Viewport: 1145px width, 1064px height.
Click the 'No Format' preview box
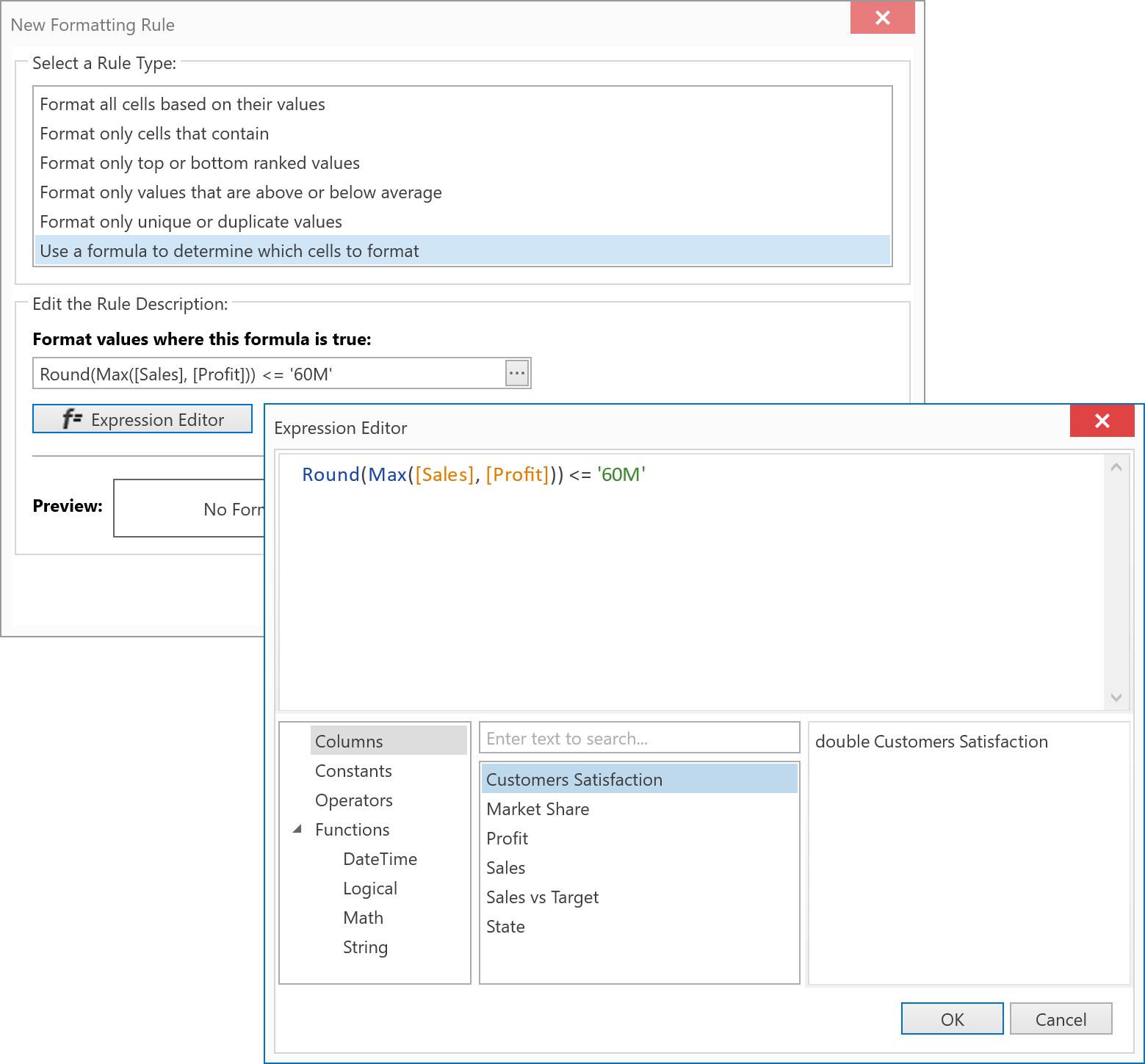(x=189, y=508)
